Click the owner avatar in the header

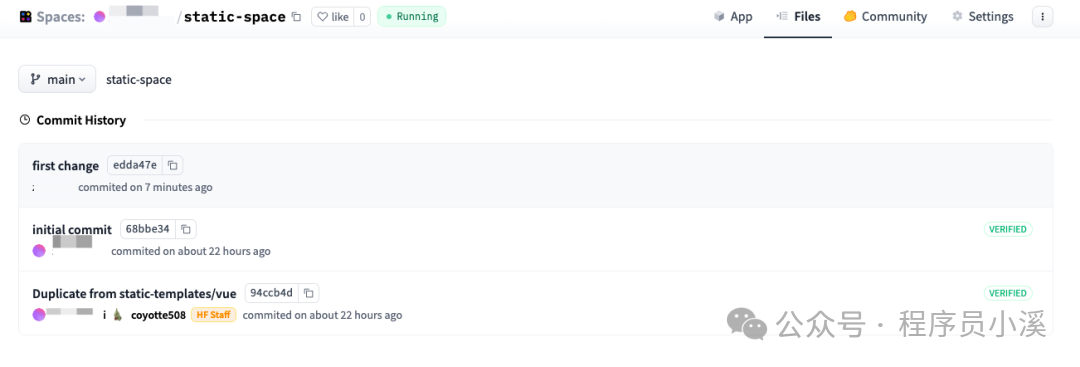(x=100, y=17)
